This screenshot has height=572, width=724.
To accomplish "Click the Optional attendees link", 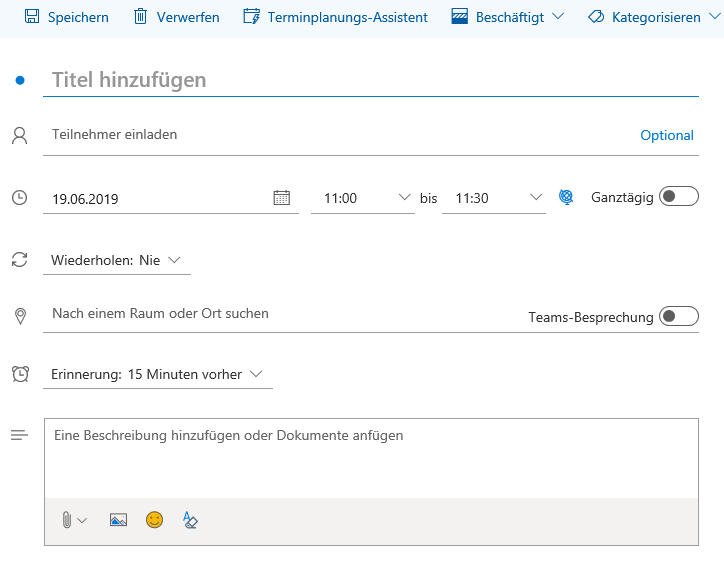I will (x=667, y=135).
